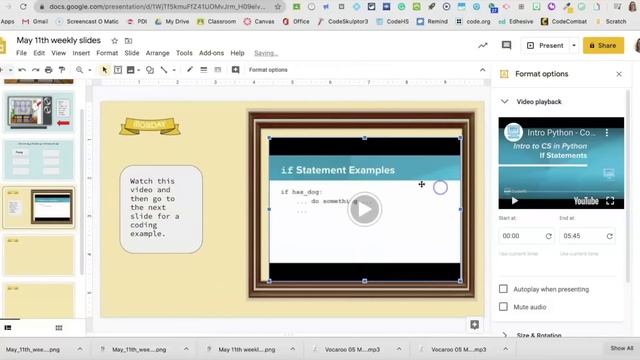Click the preview video three-dot menu

607,133
